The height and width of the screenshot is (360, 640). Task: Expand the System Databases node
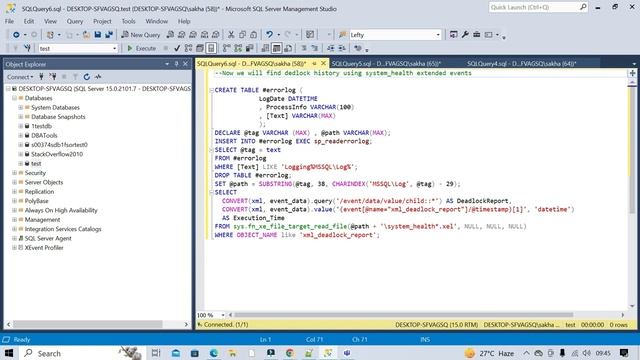click(20, 107)
